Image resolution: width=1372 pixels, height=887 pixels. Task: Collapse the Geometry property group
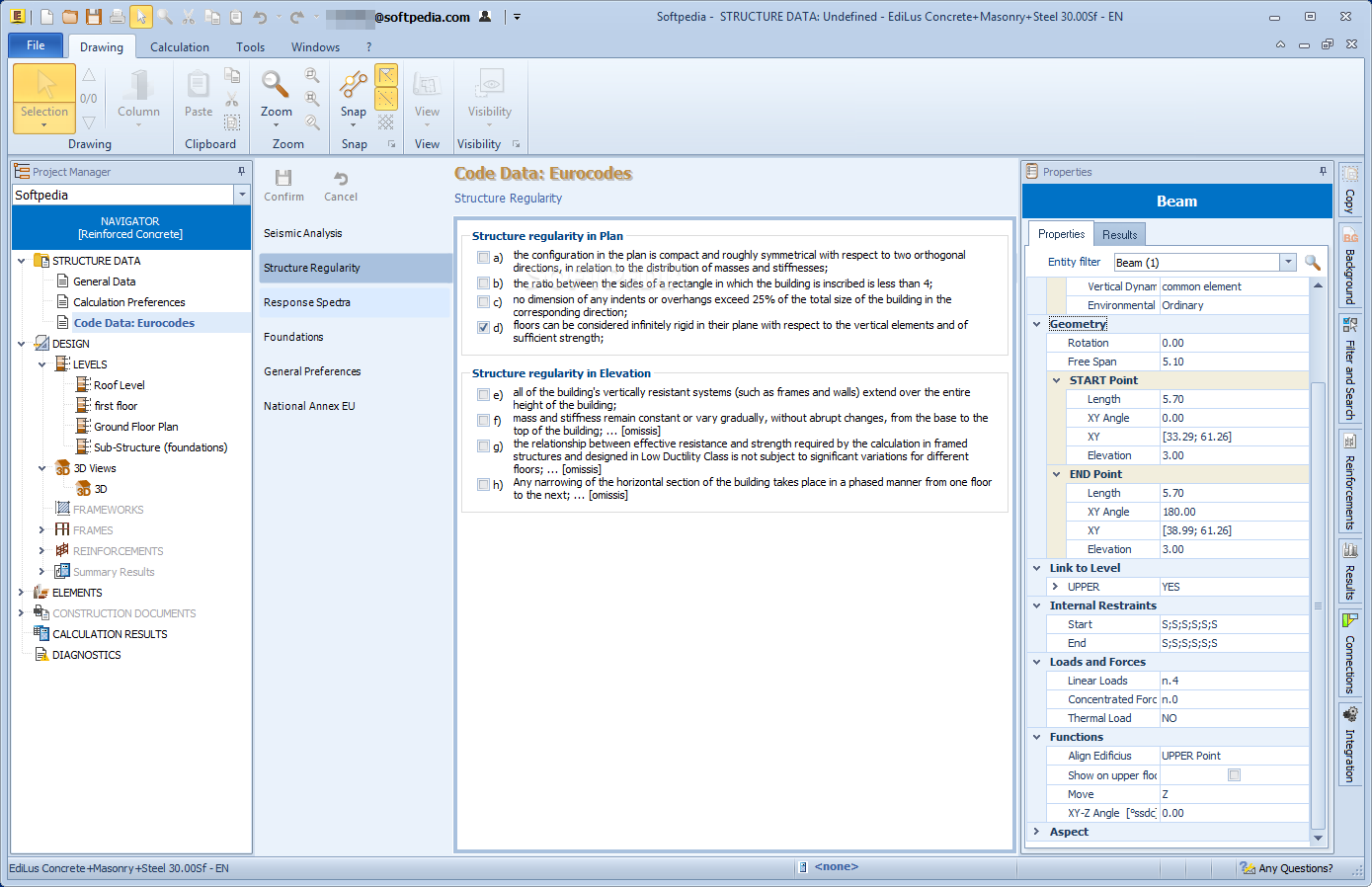pos(1036,324)
